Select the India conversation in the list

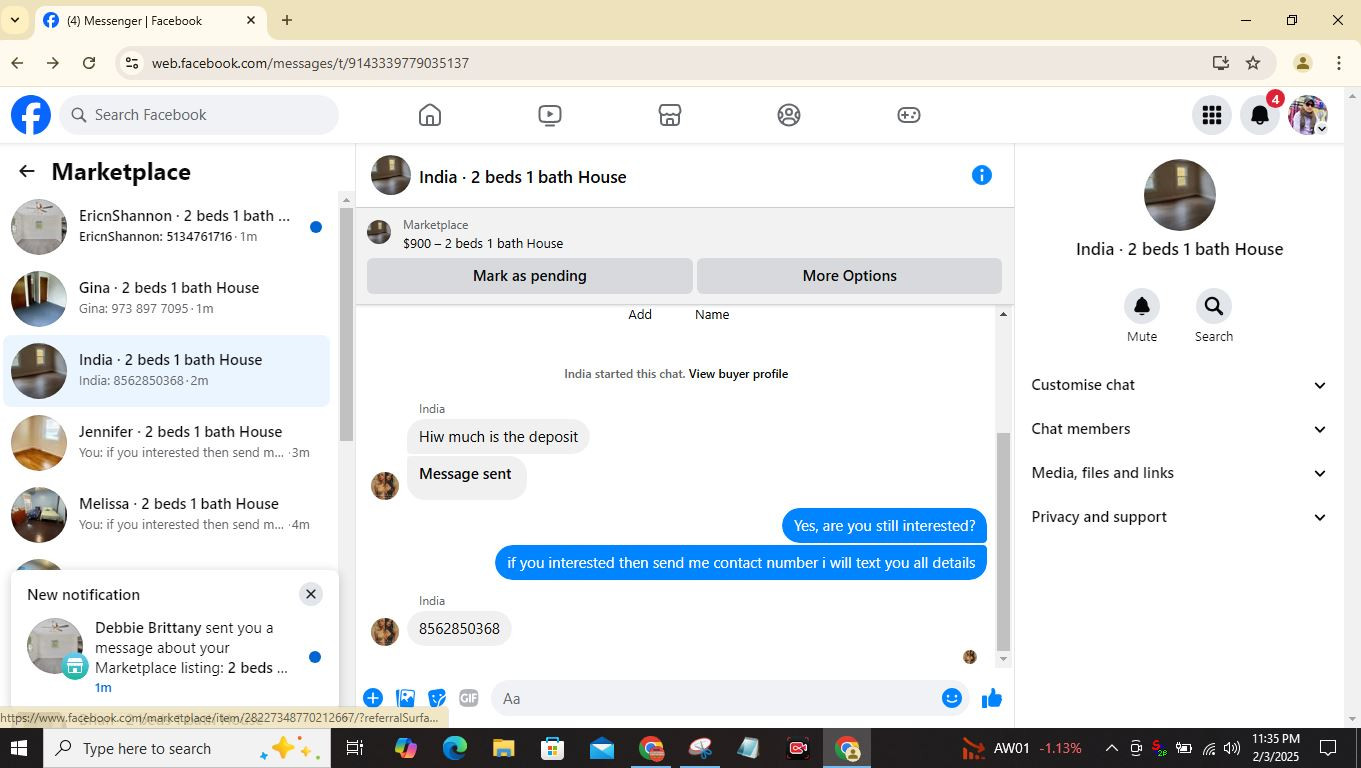click(x=167, y=371)
